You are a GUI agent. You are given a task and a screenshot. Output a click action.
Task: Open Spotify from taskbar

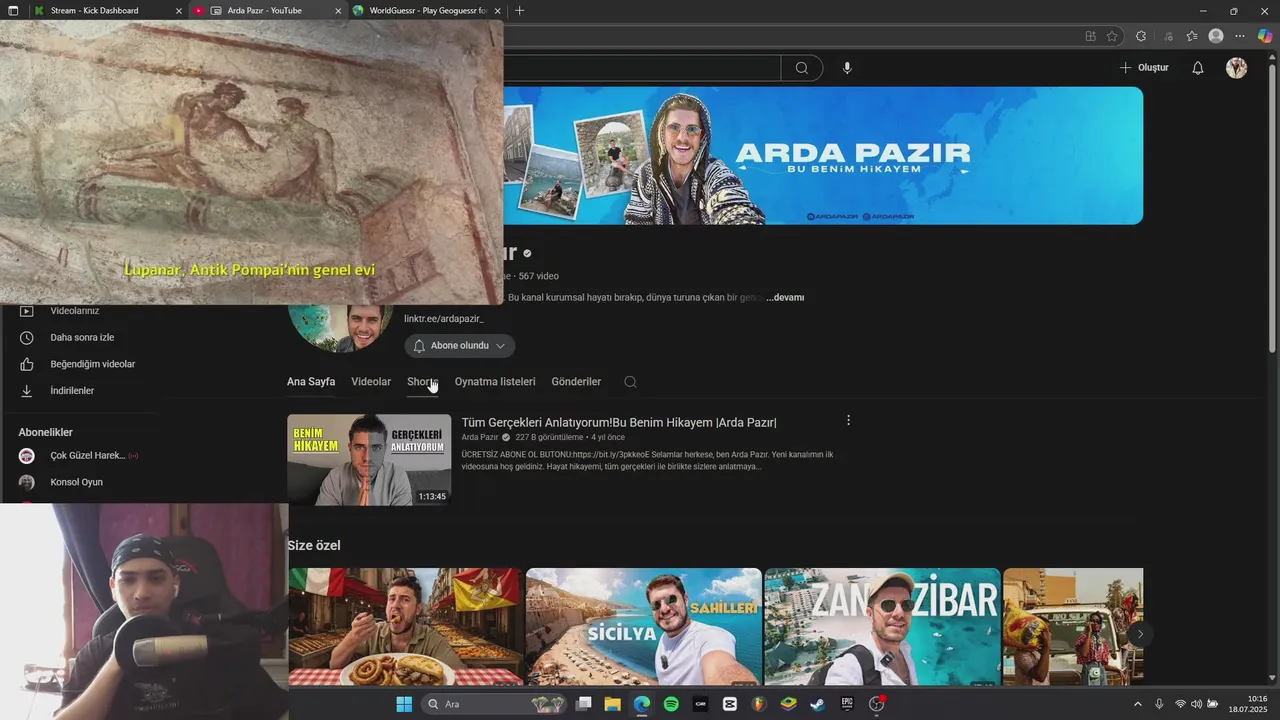click(x=671, y=704)
